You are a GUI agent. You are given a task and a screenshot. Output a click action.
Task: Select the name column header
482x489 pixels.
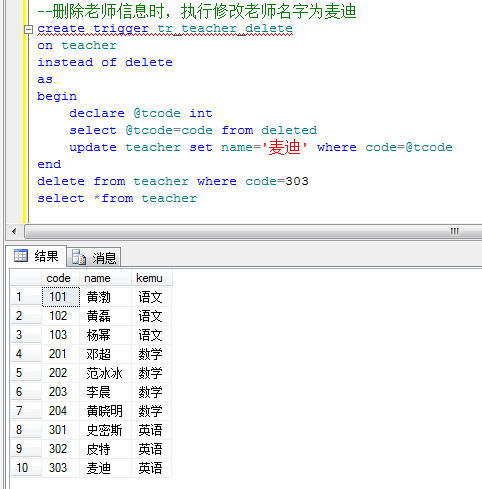pos(105,278)
